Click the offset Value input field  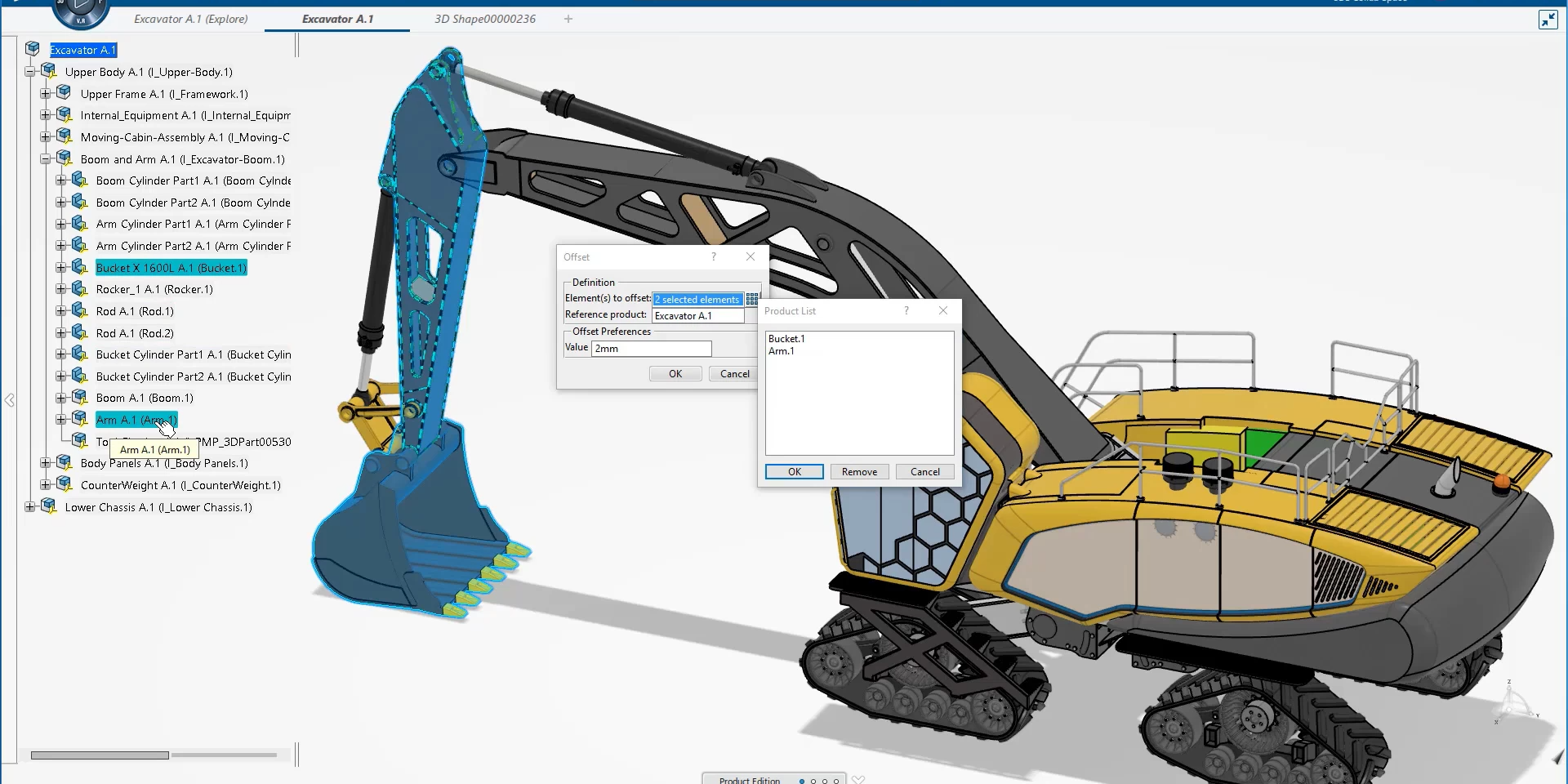651,349
